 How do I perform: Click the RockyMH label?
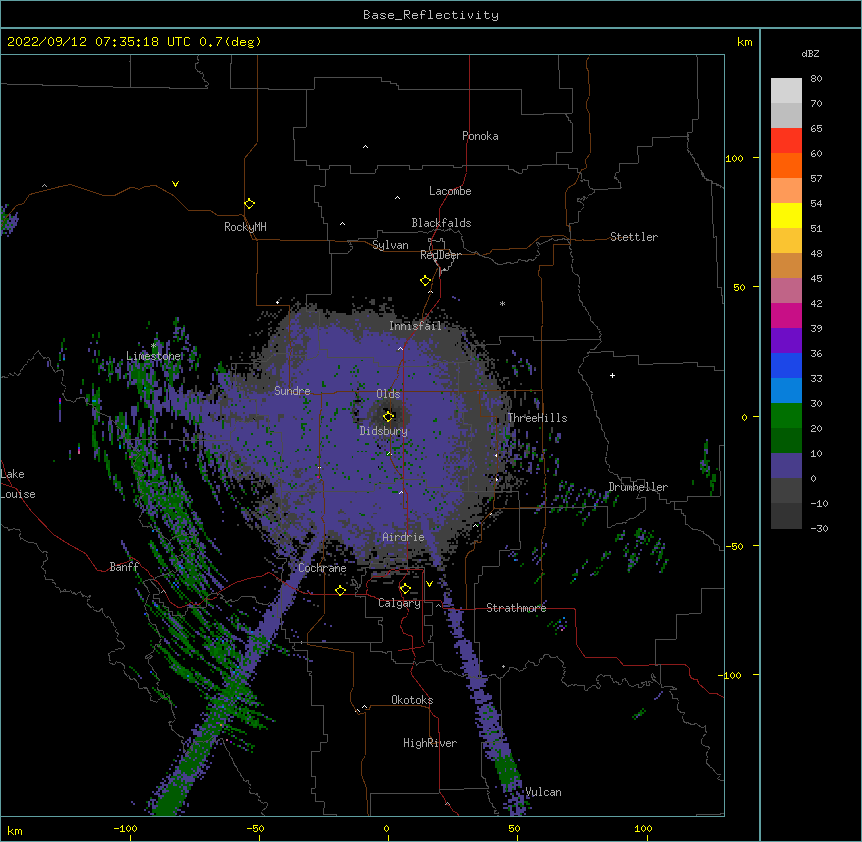pyautogui.click(x=245, y=227)
